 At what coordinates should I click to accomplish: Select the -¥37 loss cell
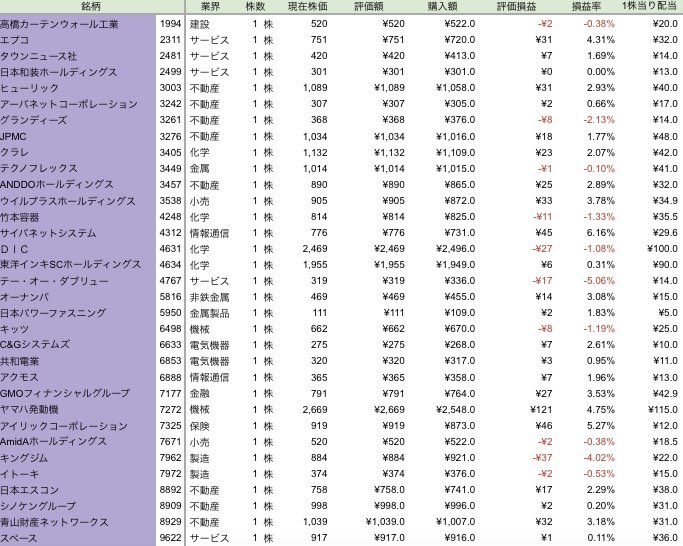click(x=542, y=458)
